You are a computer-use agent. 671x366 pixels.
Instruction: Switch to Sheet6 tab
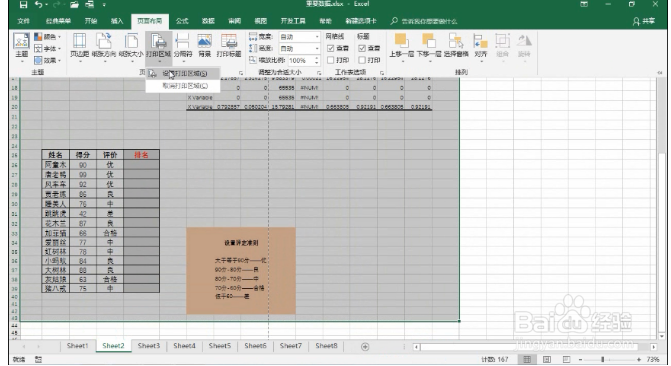click(x=255, y=346)
